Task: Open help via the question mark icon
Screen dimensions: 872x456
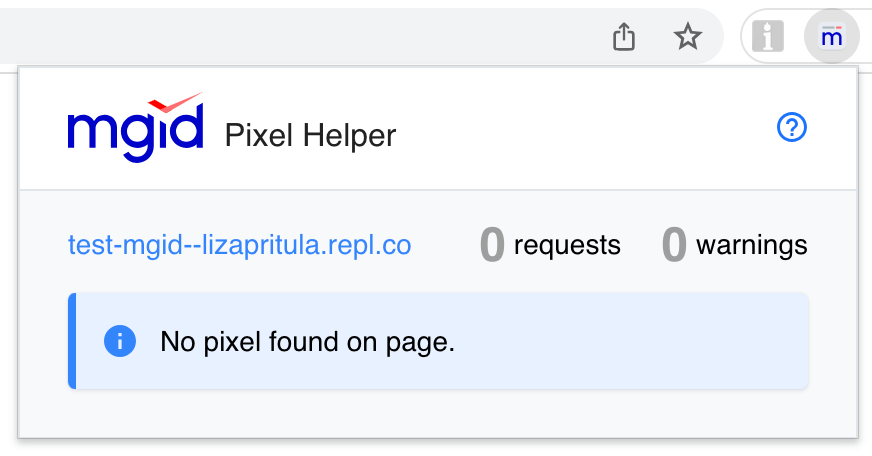Action: pos(792,127)
